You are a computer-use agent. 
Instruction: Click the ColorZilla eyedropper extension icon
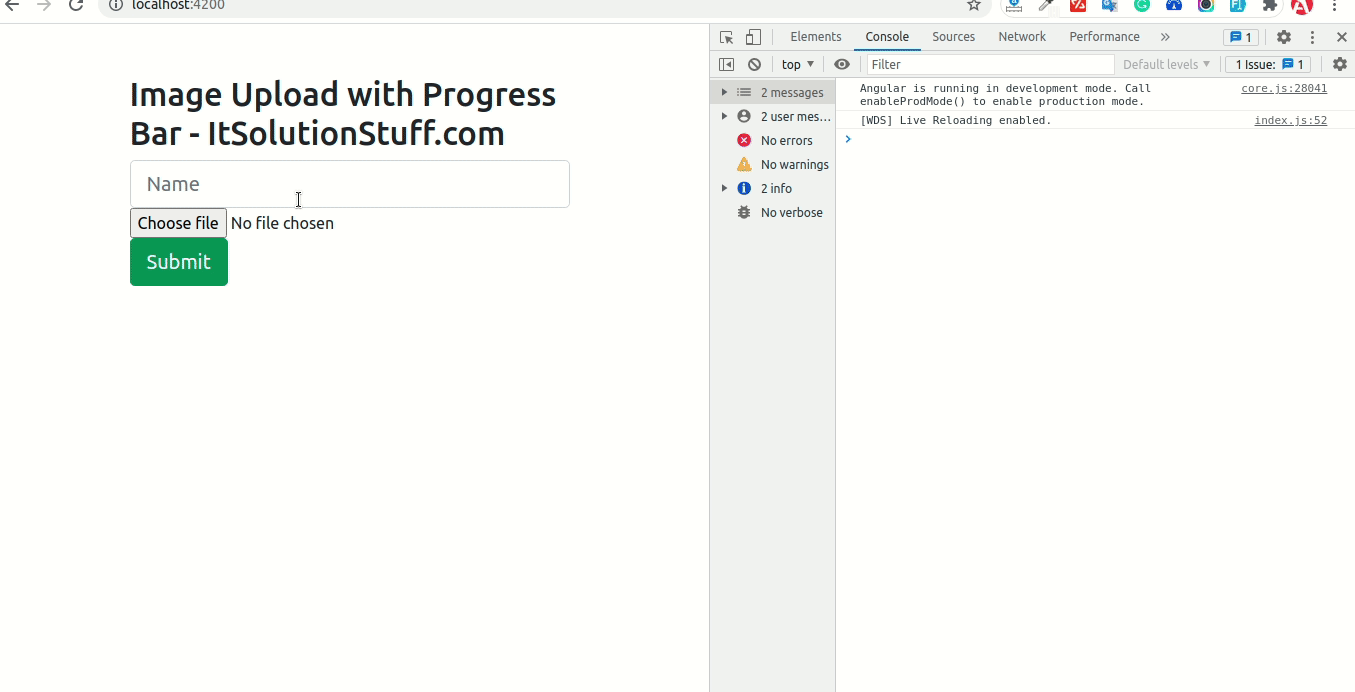point(1046,6)
